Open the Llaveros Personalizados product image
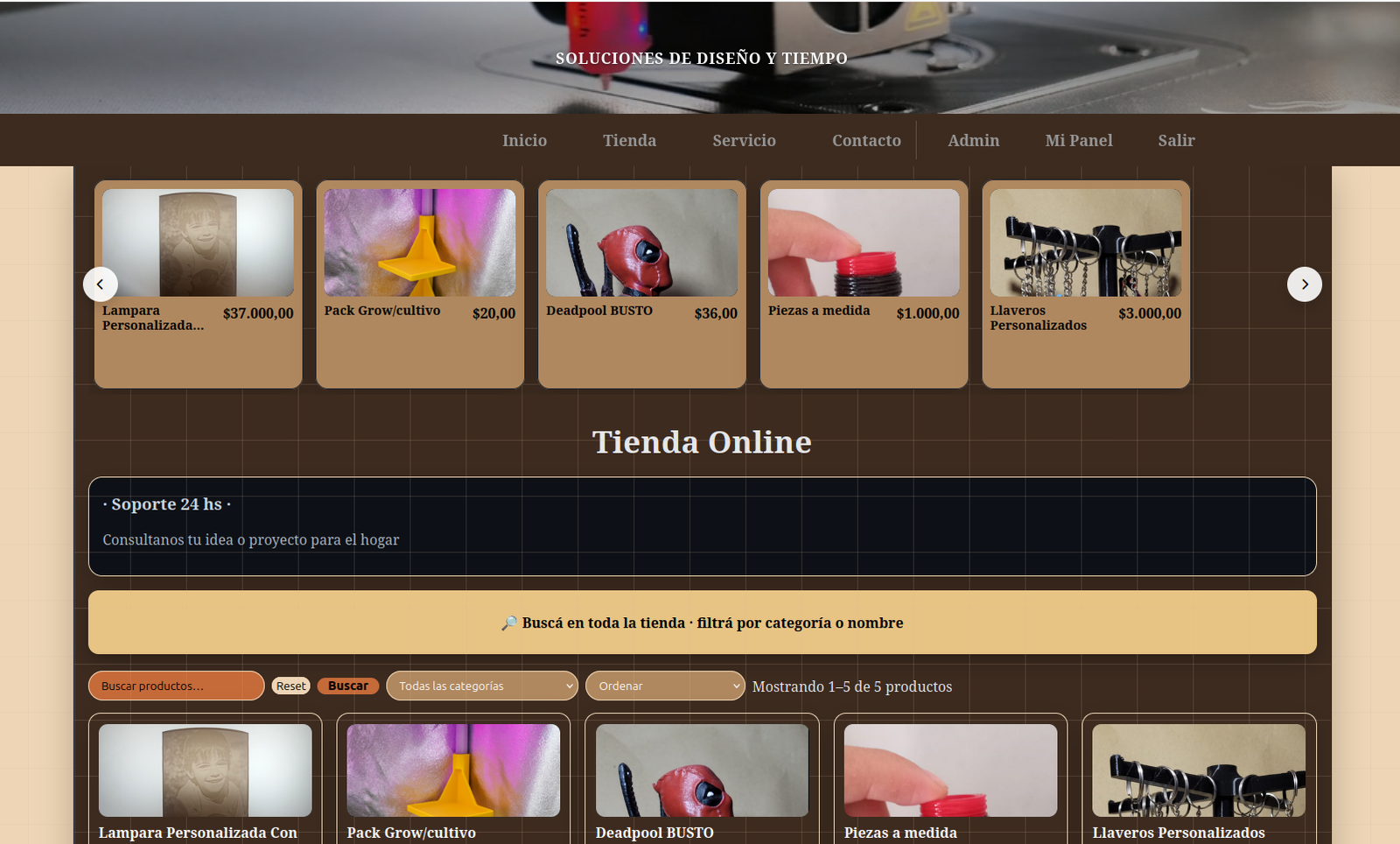 click(x=1085, y=243)
